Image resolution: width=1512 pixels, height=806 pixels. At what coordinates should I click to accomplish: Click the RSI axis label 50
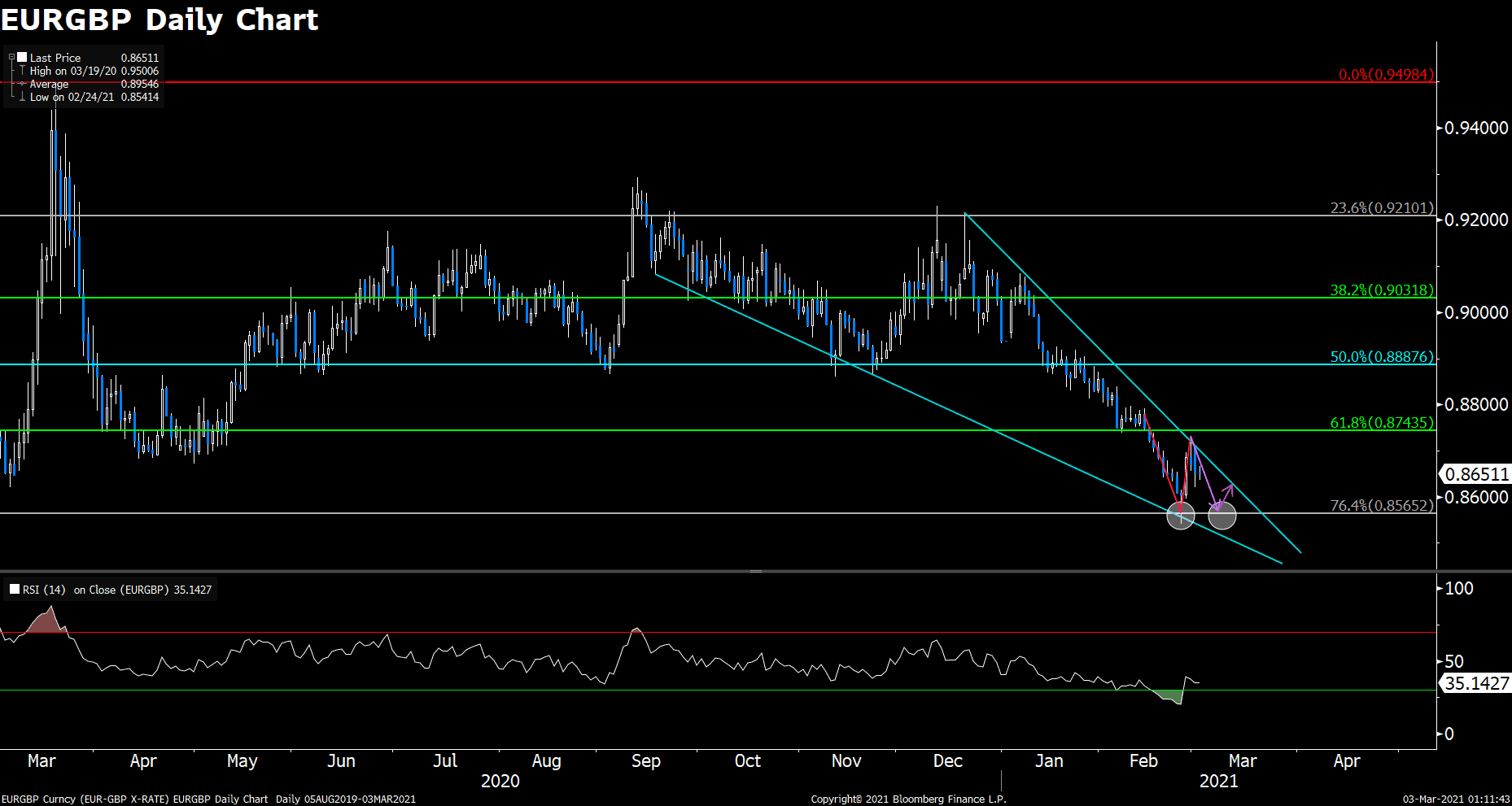(x=1454, y=661)
